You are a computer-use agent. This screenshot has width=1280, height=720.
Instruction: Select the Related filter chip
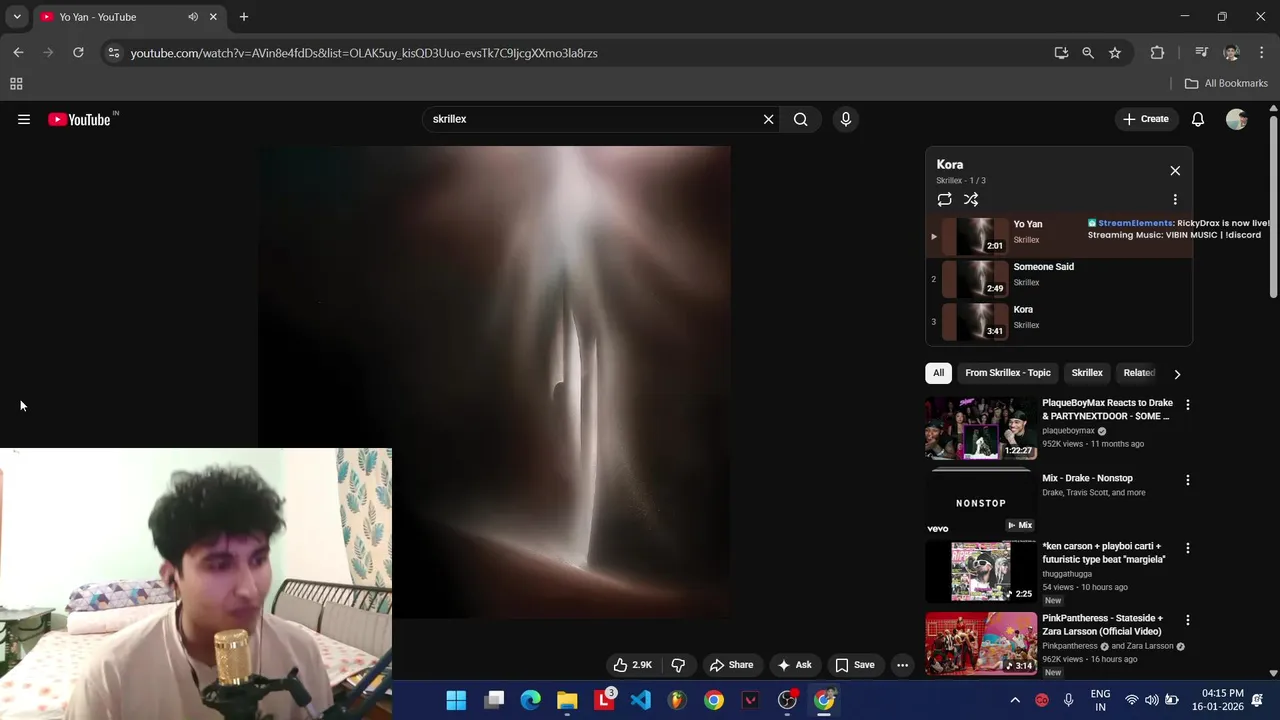pyautogui.click(x=1139, y=373)
